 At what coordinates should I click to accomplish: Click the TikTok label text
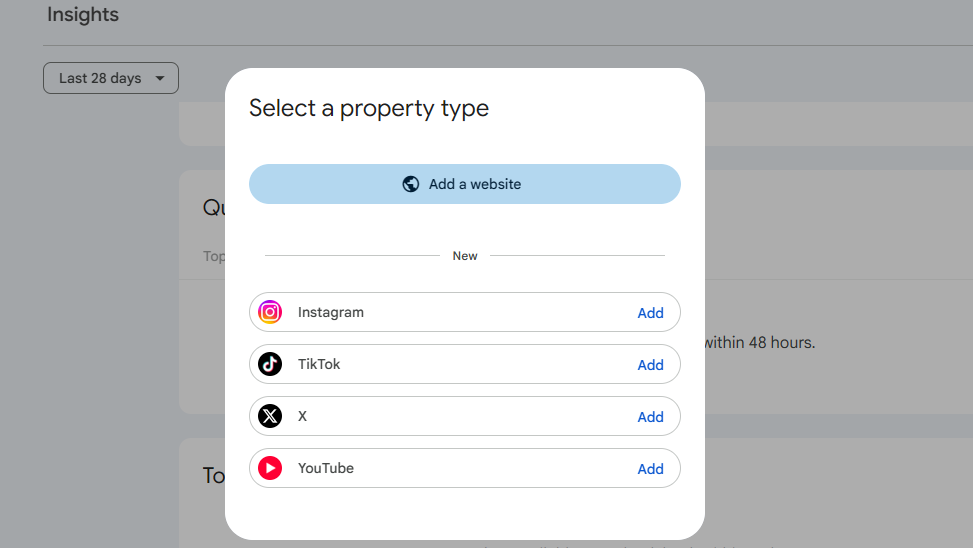click(319, 364)
